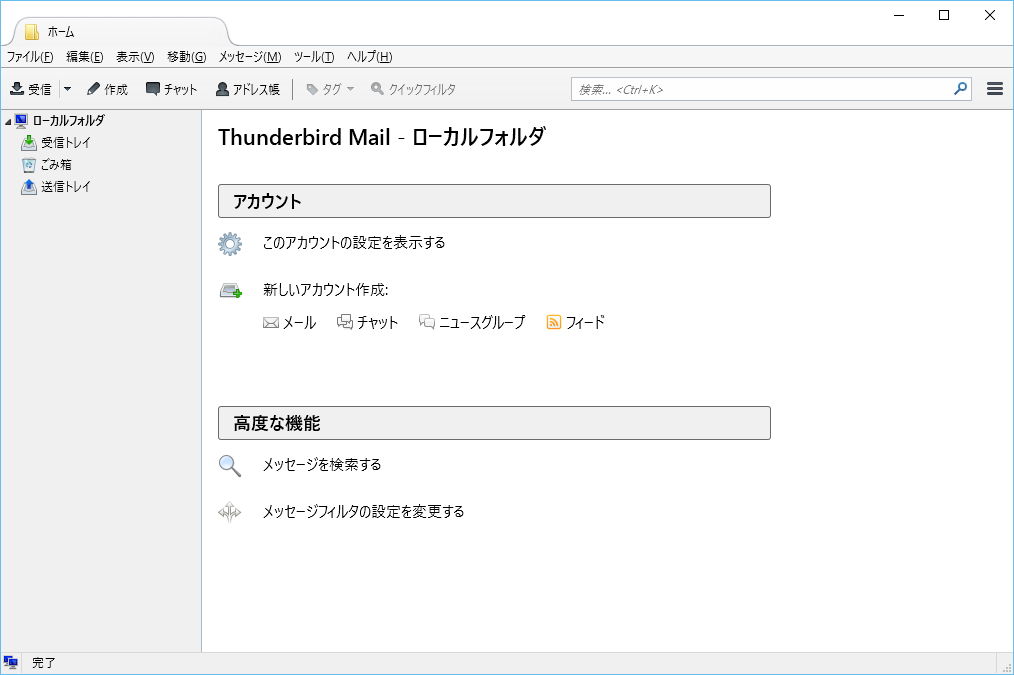Maximize the Thunderbird window
This screenshot has width=1014, height=675.
click(x=944, y=16)
